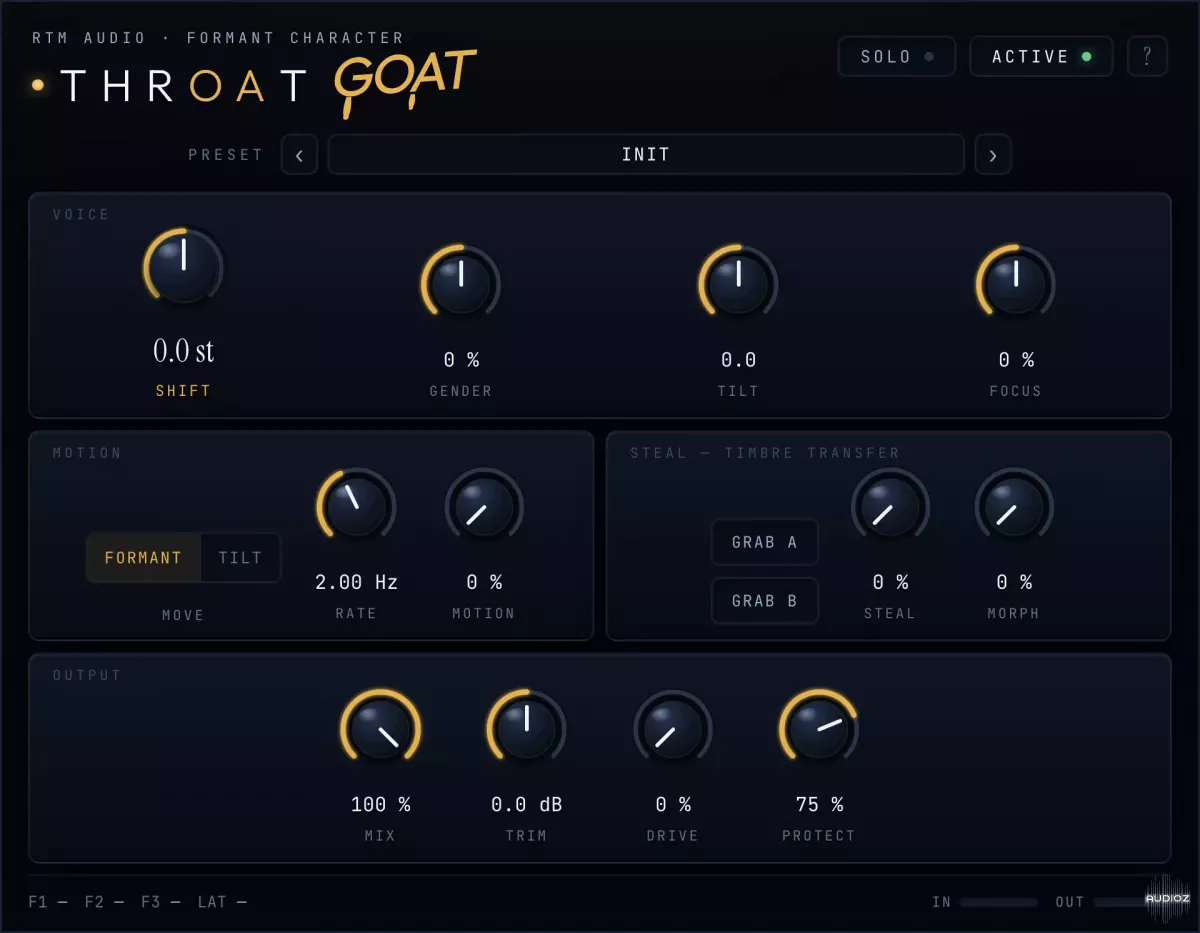The image size is (1200, 933).
Task: Toggle the SOLO button
Action: point(897,57)
